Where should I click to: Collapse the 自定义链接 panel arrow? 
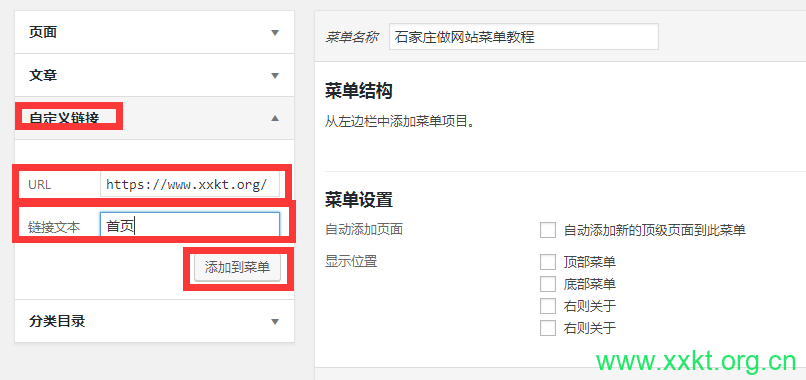(x=275, y=118)
